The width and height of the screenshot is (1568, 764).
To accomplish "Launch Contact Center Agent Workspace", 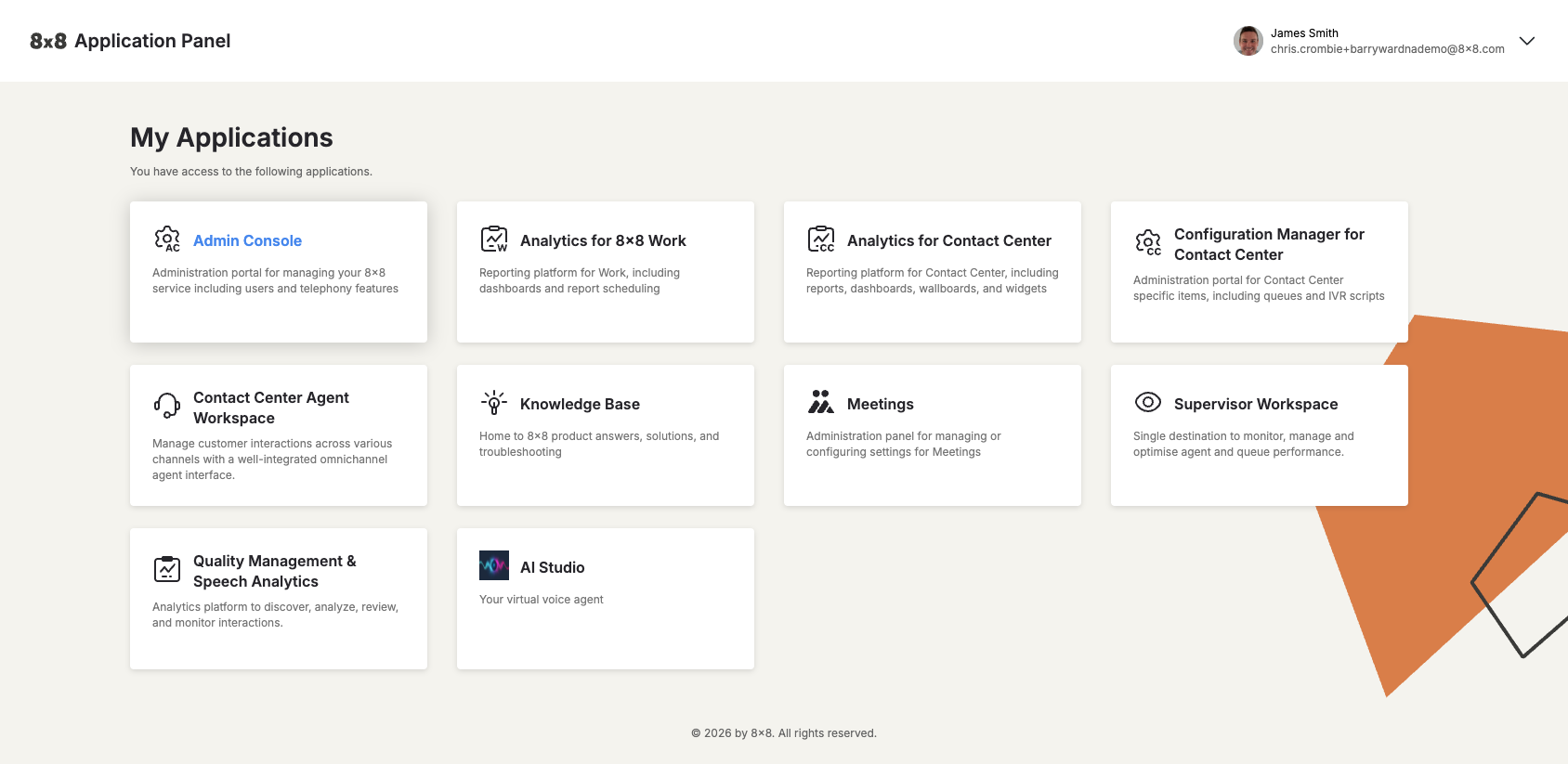I will (x=271, y=408).
